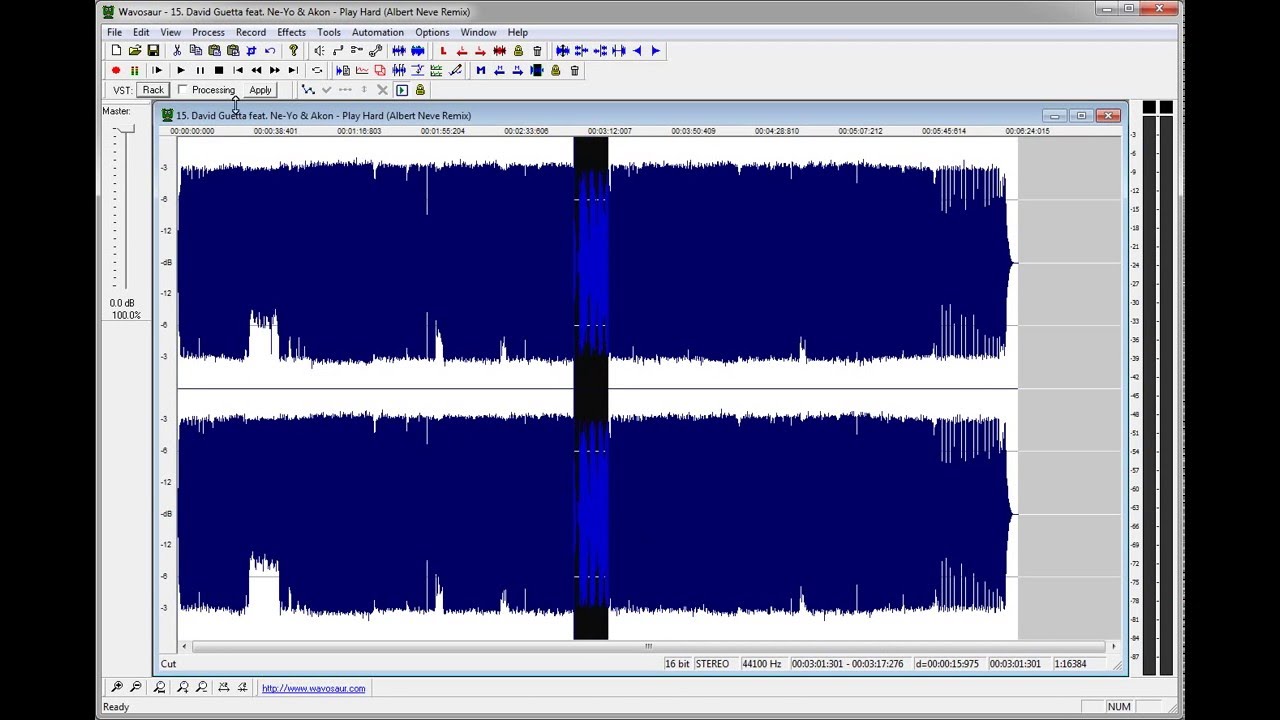Click the speaker icon in the top toolbar
This screenshot has width=1280, height=720.
(319, 51)
